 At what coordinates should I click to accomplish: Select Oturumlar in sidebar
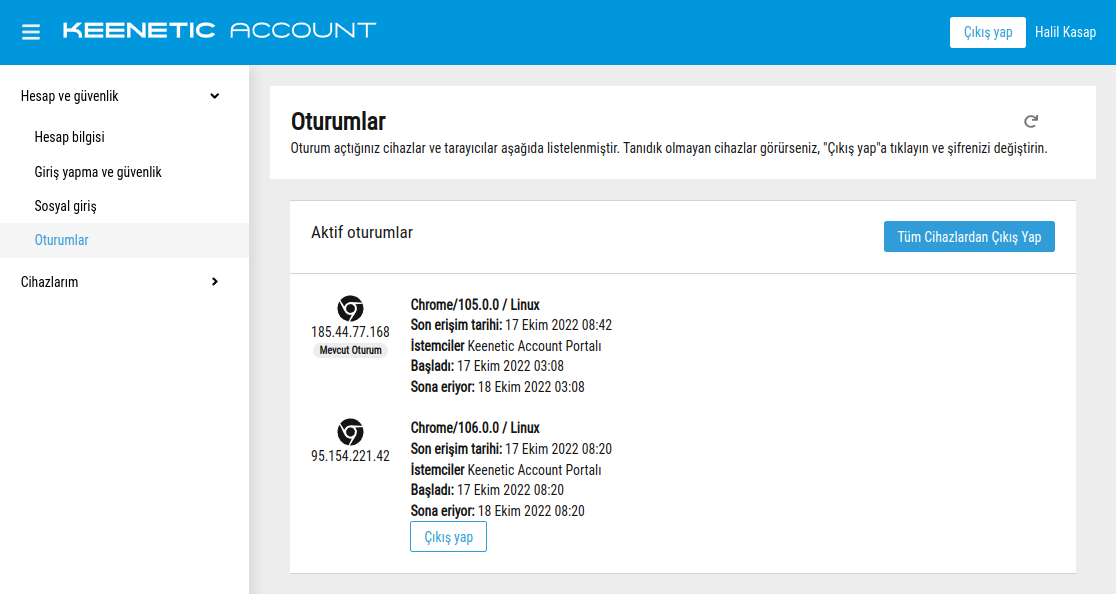point(61,240)
